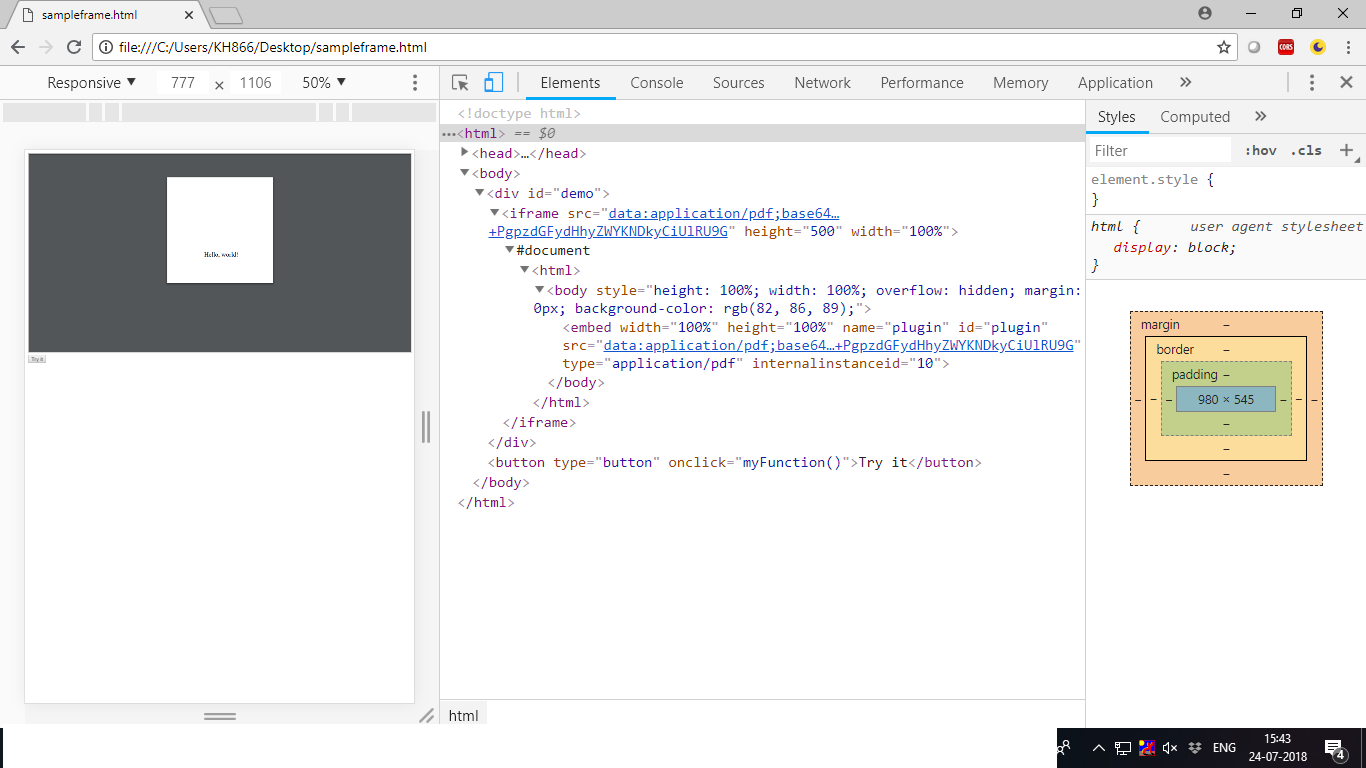Open the Computed styles tab
The image size is (1366, 768).
coord(1194,117)
